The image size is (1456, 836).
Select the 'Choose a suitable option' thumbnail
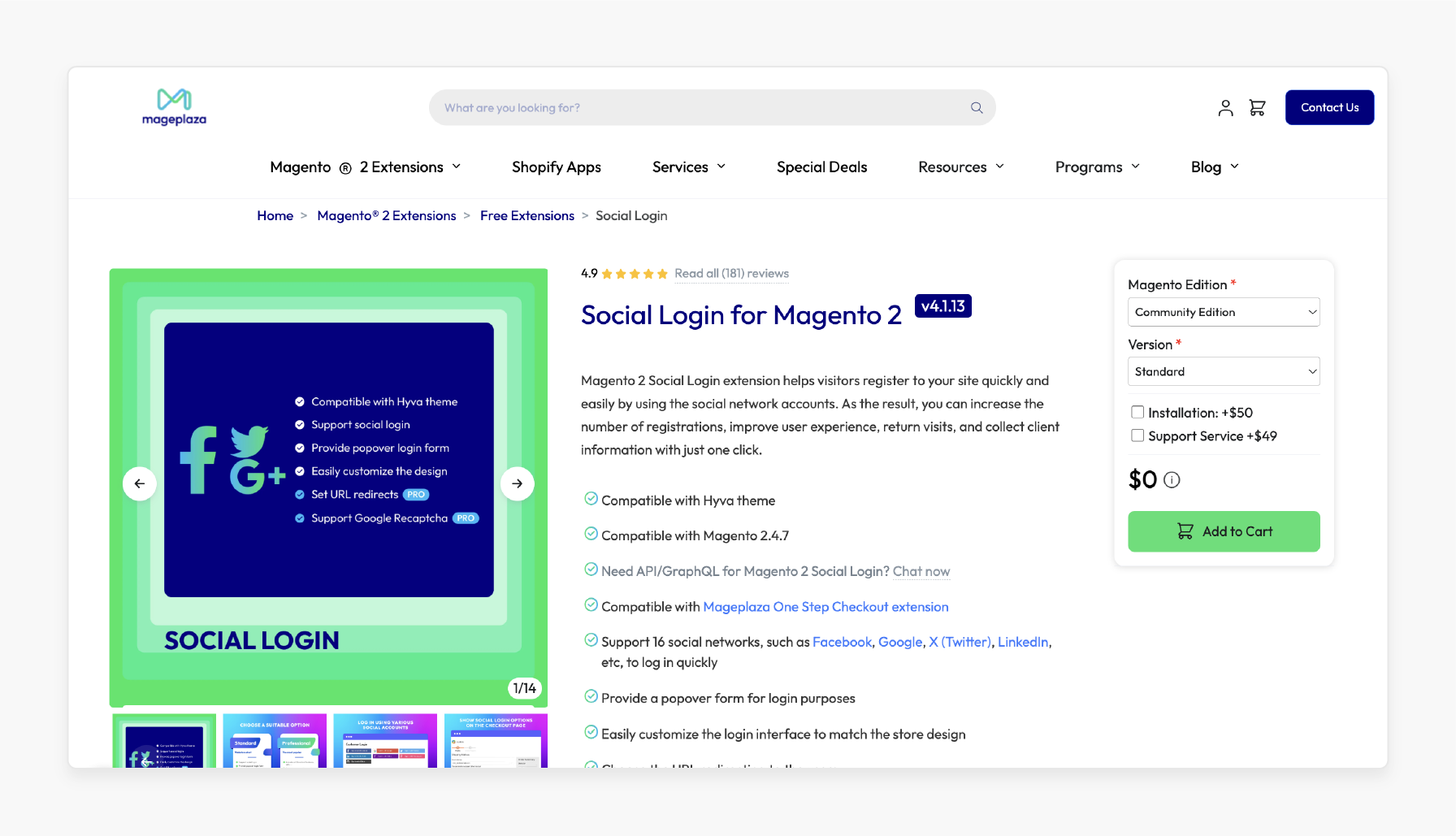coord(275,741)
